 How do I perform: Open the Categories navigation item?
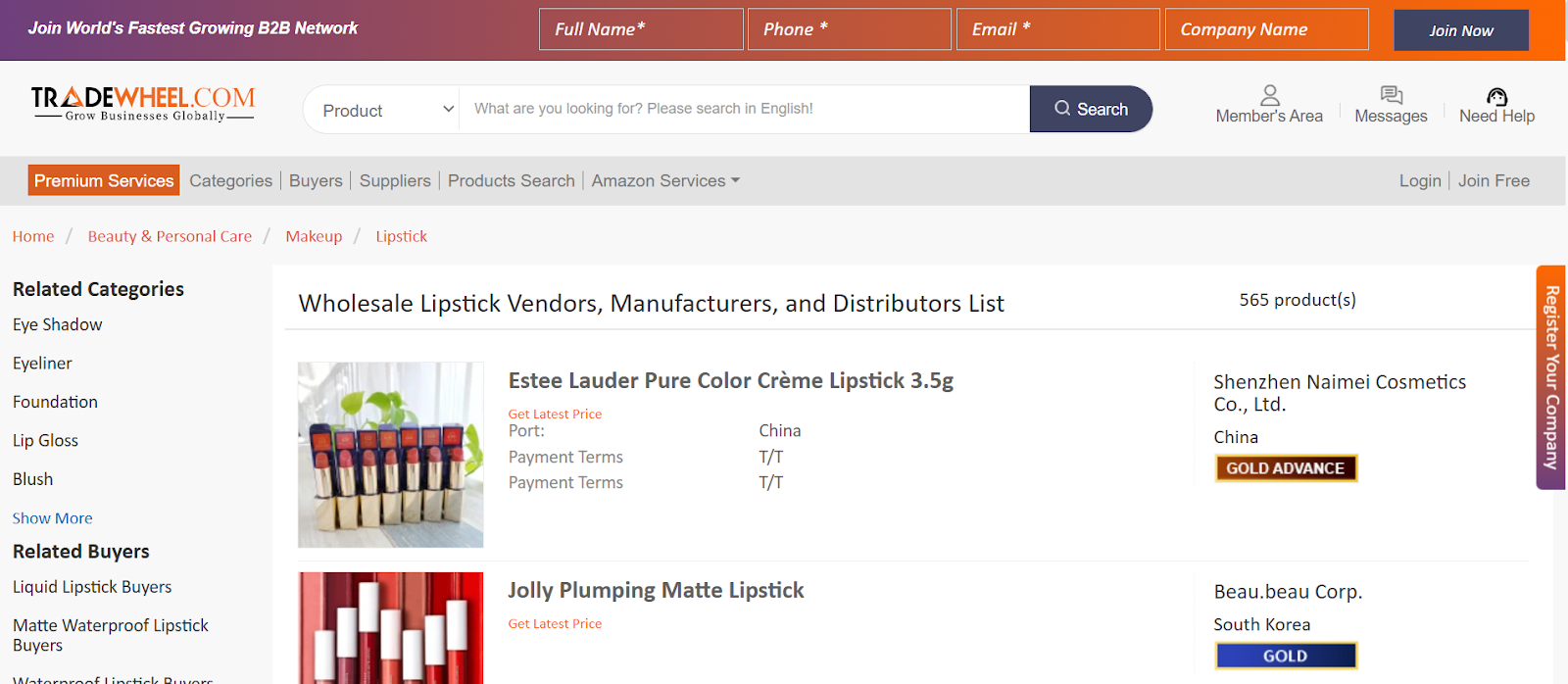231,181
